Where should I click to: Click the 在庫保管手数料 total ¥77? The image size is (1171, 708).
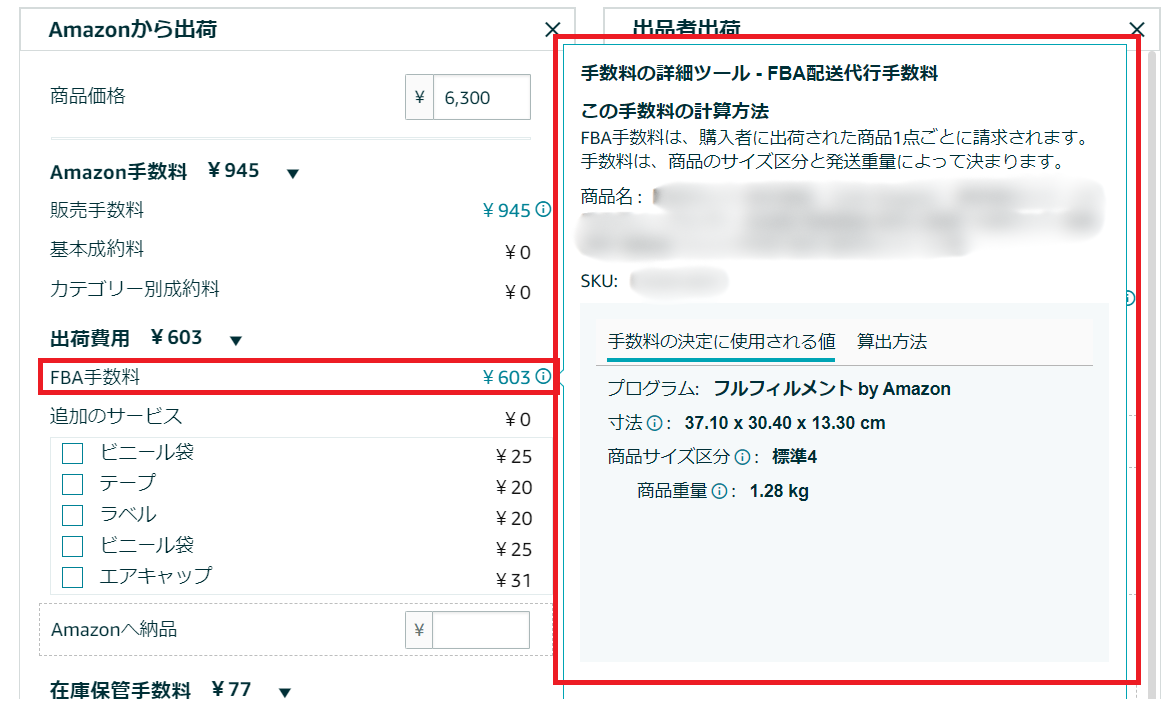click(x=232, y=689)
